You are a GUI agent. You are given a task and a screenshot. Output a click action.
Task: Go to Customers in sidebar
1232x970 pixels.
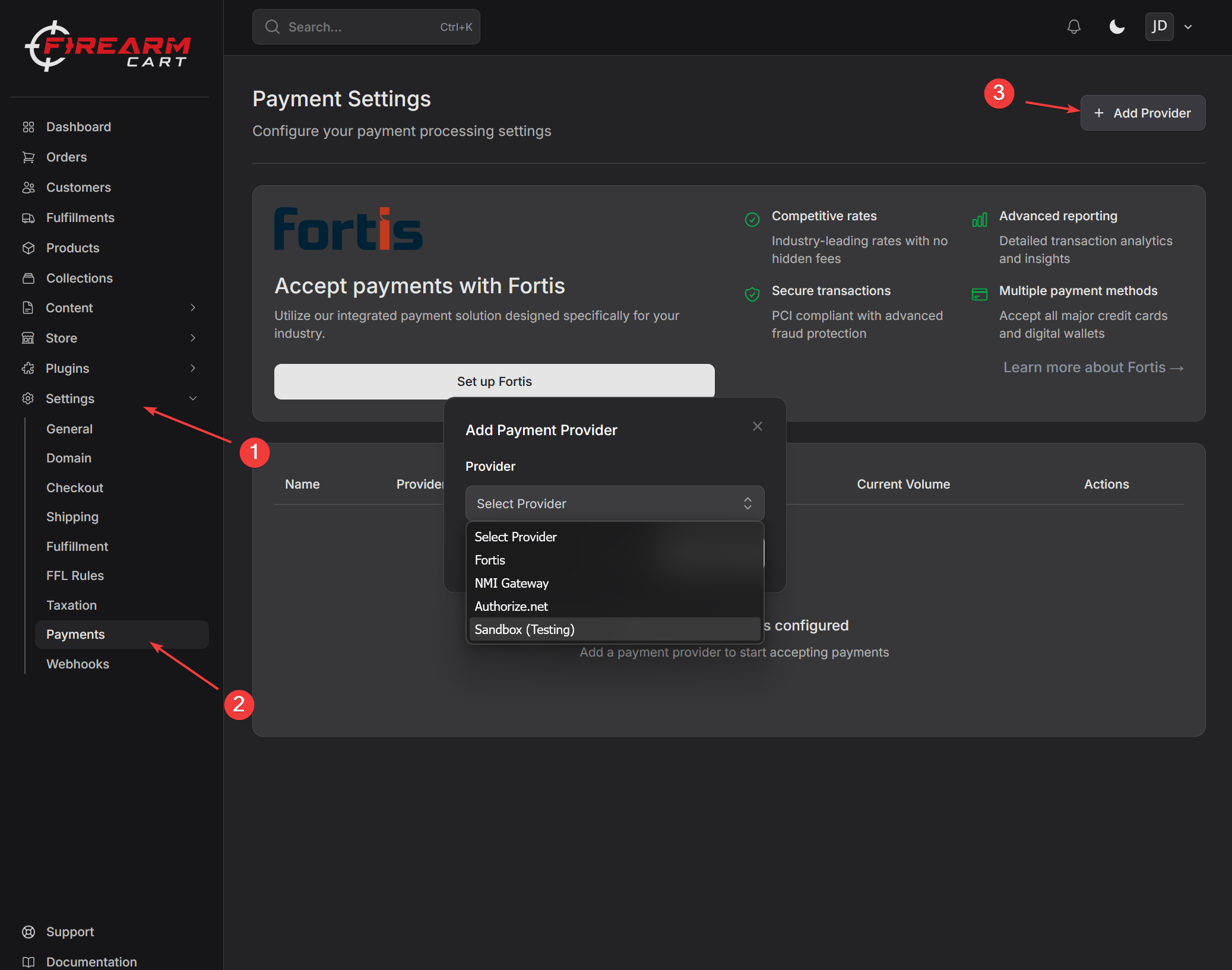(x=78, y=188)
